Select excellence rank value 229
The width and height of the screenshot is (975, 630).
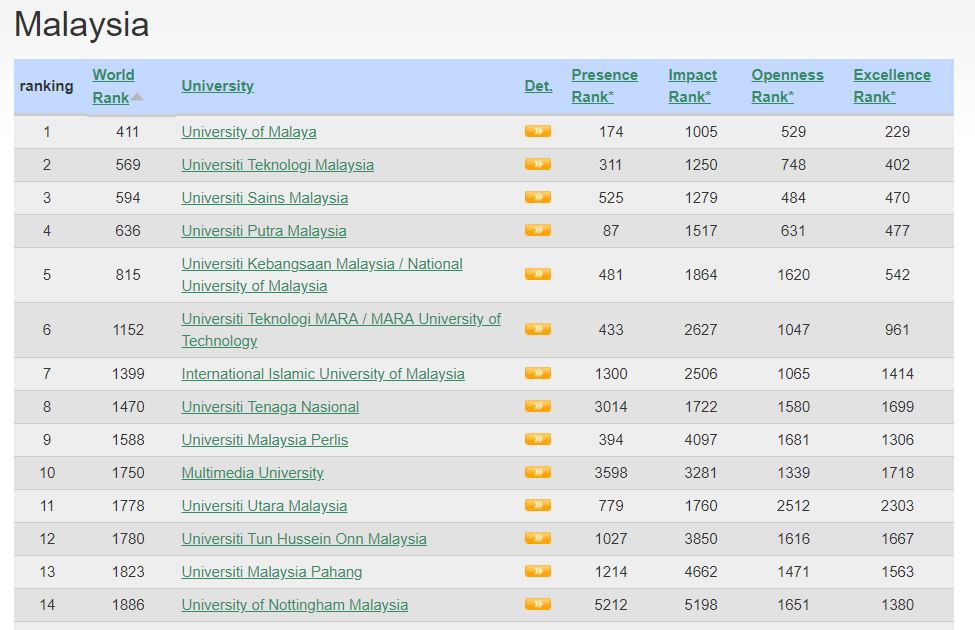[897, 132]
